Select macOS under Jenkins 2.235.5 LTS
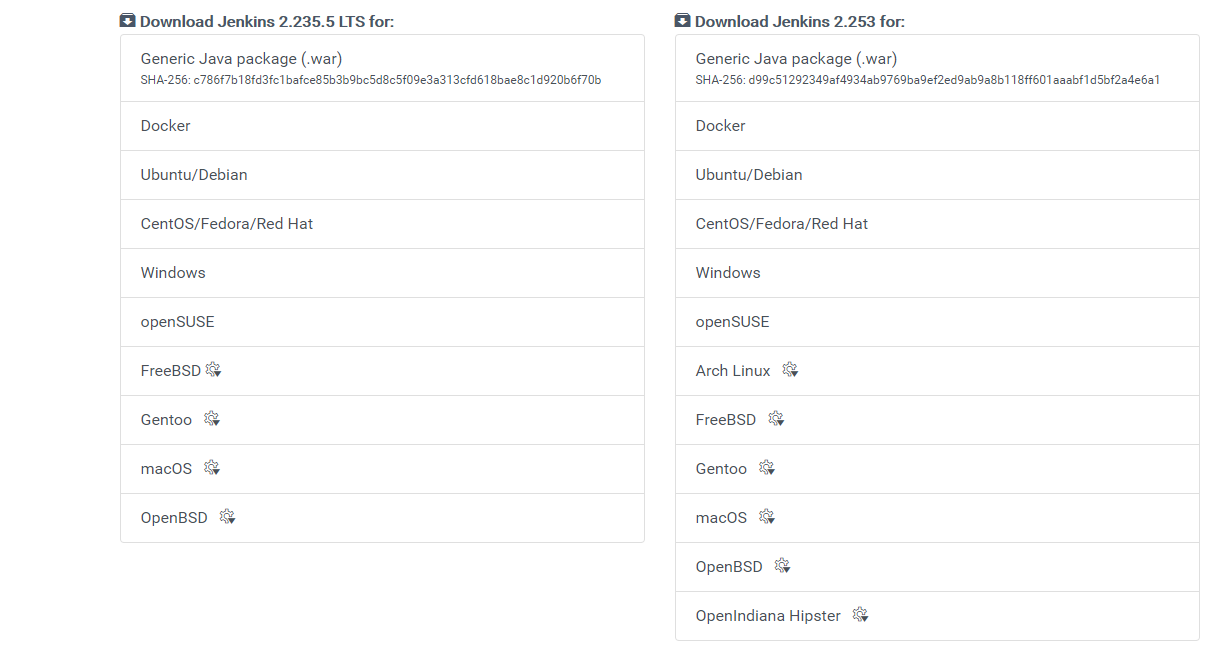The height and width of the screenshot is (647, 1214). (382, 469)
